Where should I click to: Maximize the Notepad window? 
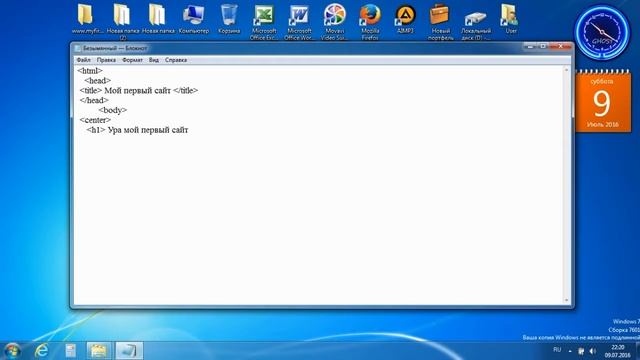pos(543,47)
